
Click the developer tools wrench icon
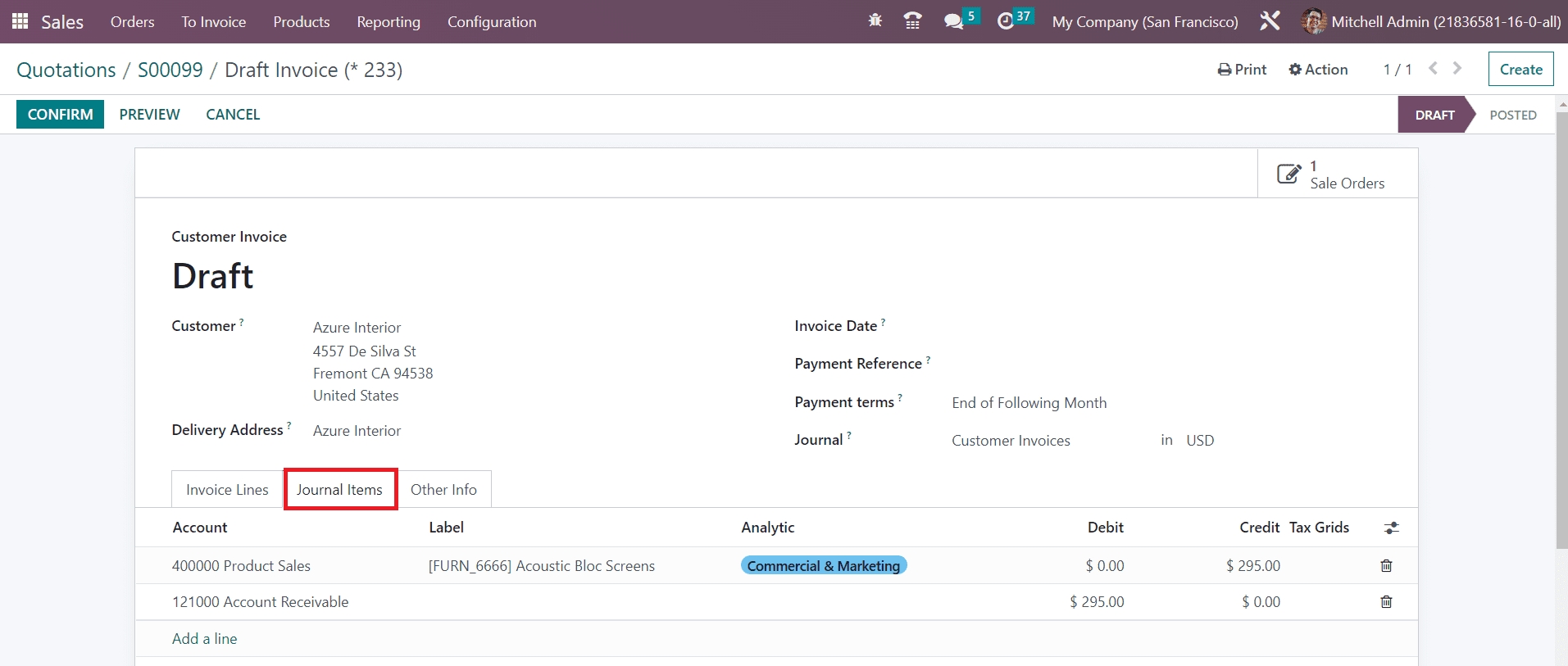coord(1270,21)
